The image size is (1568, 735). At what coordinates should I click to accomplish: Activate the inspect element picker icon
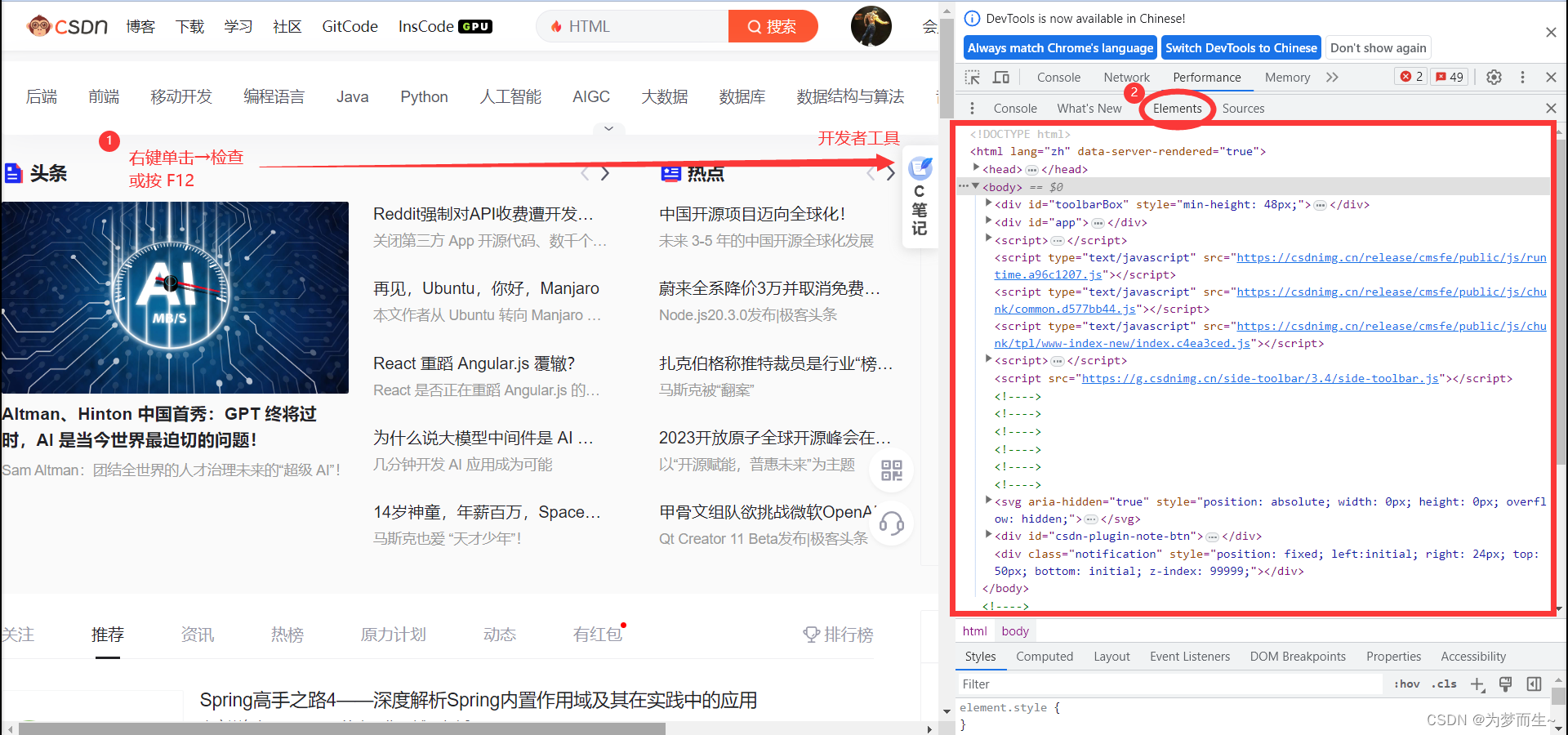click(x=972, y=77)
